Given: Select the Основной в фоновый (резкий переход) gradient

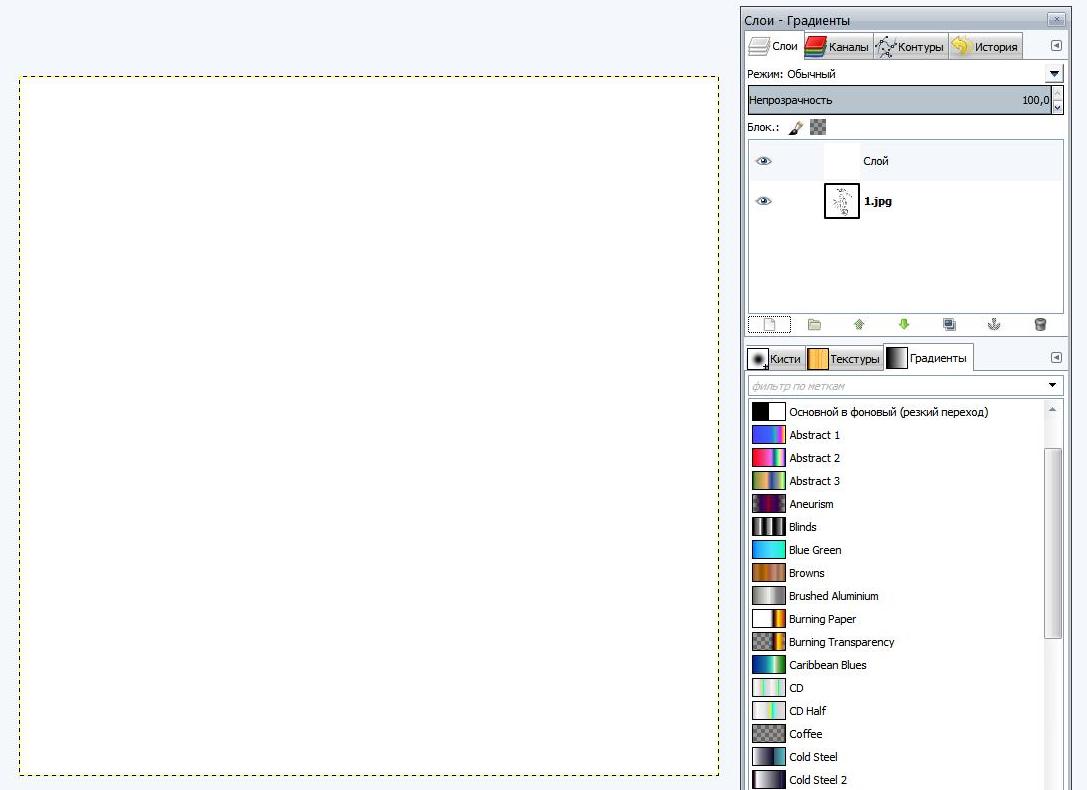Looking at the screenshot, I should point(897,412).
